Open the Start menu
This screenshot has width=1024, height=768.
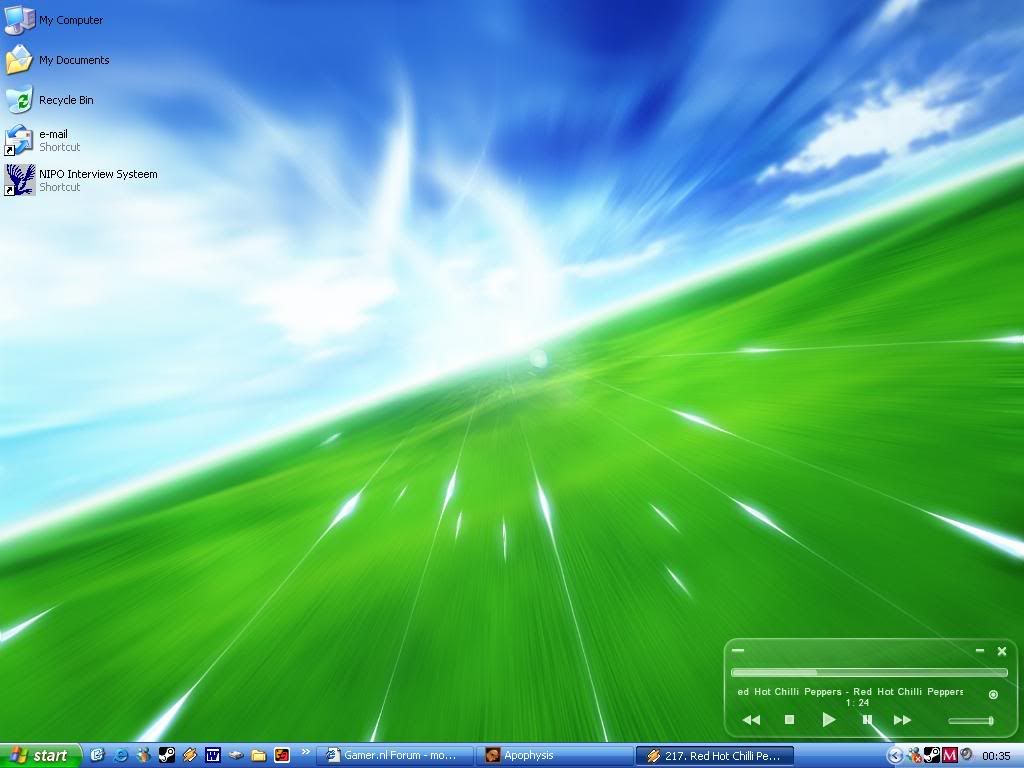click(40, 756)
